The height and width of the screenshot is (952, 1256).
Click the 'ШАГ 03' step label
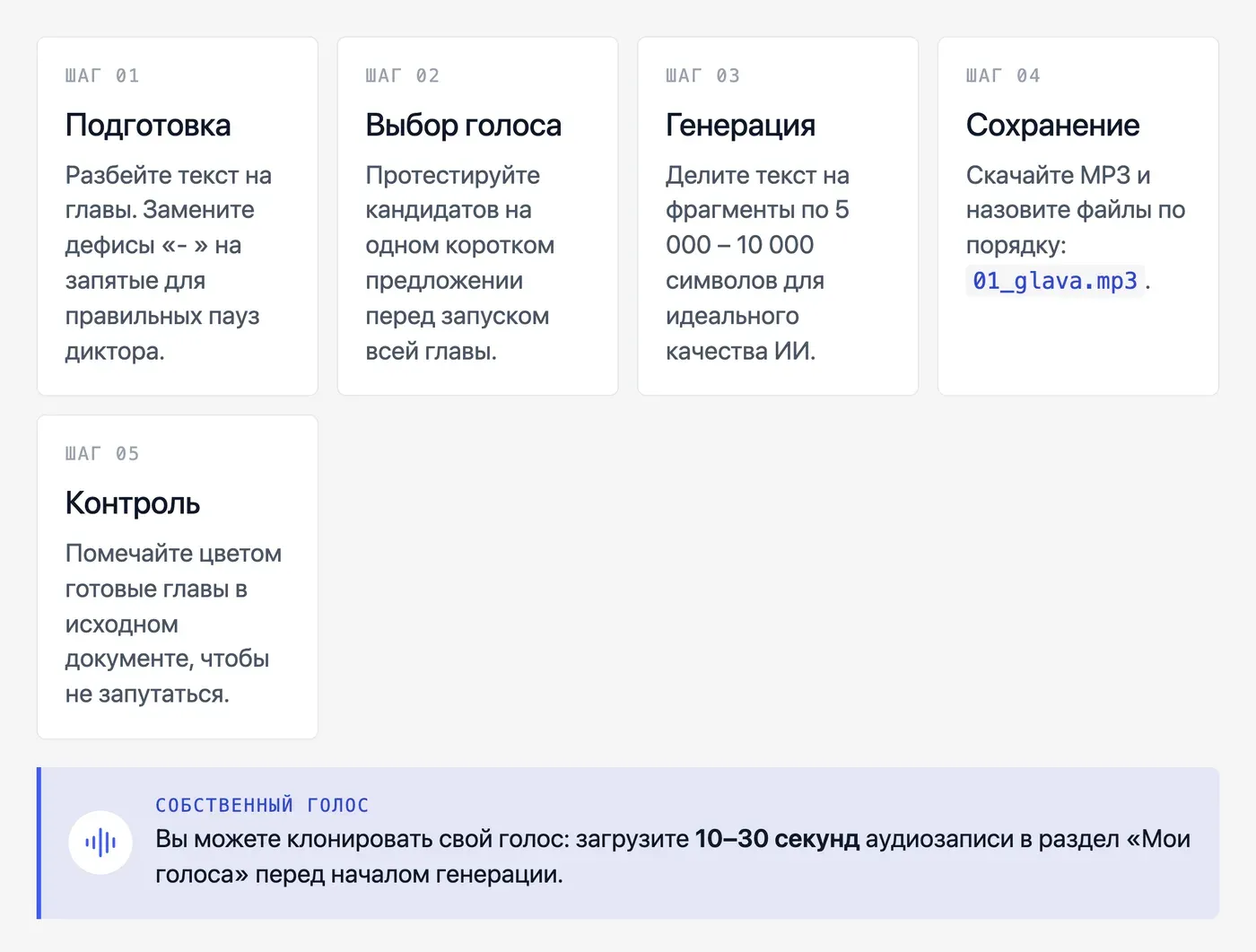tap(703, 76)
